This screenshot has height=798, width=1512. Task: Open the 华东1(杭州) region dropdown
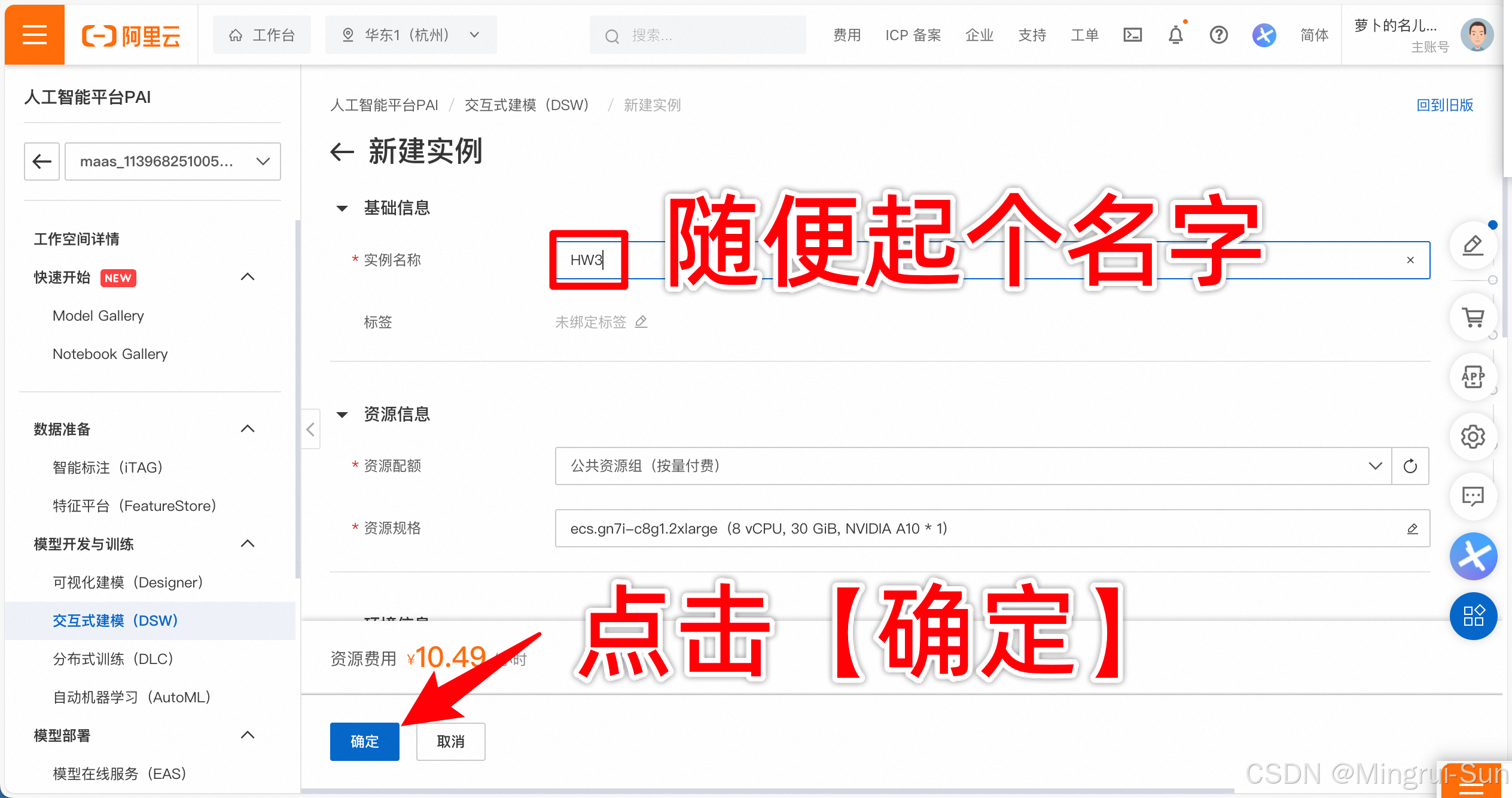410,35
